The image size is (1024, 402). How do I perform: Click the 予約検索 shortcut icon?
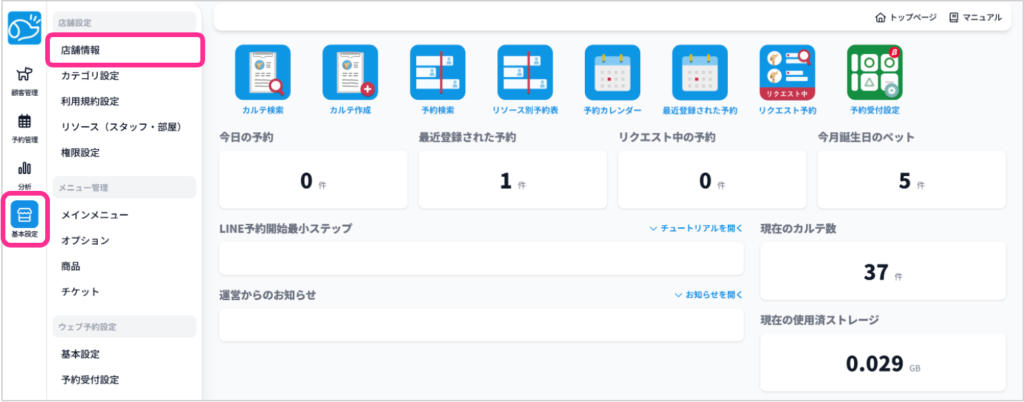click(438, 73)
